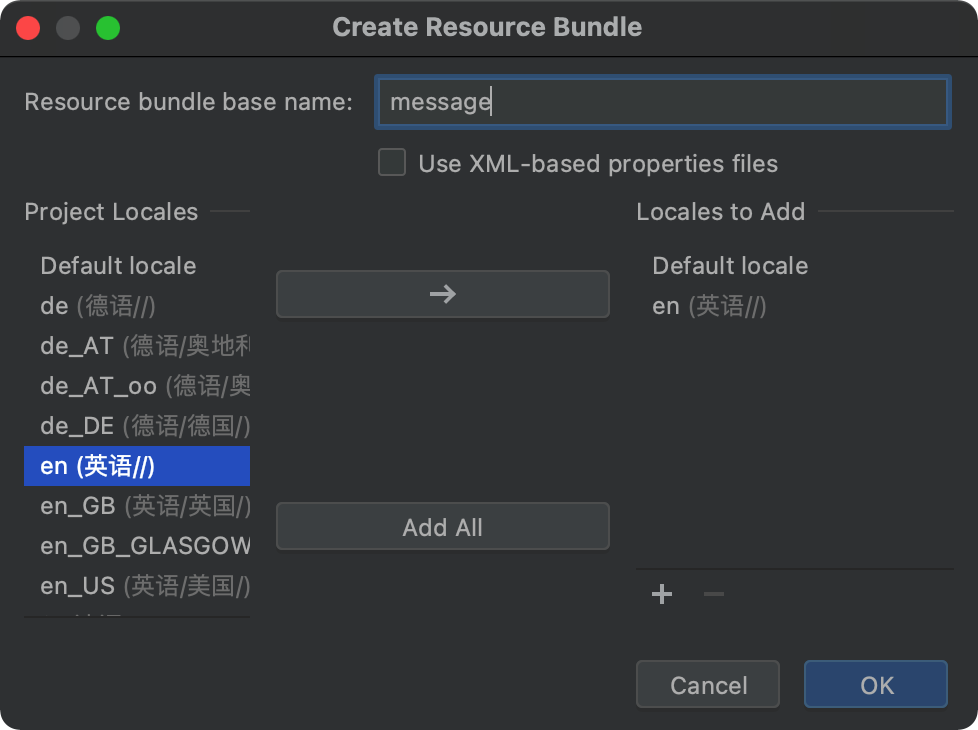Viewport: 978px width, 730px height.
Task: Confirm with the OK button
Action: pos(876,684)
